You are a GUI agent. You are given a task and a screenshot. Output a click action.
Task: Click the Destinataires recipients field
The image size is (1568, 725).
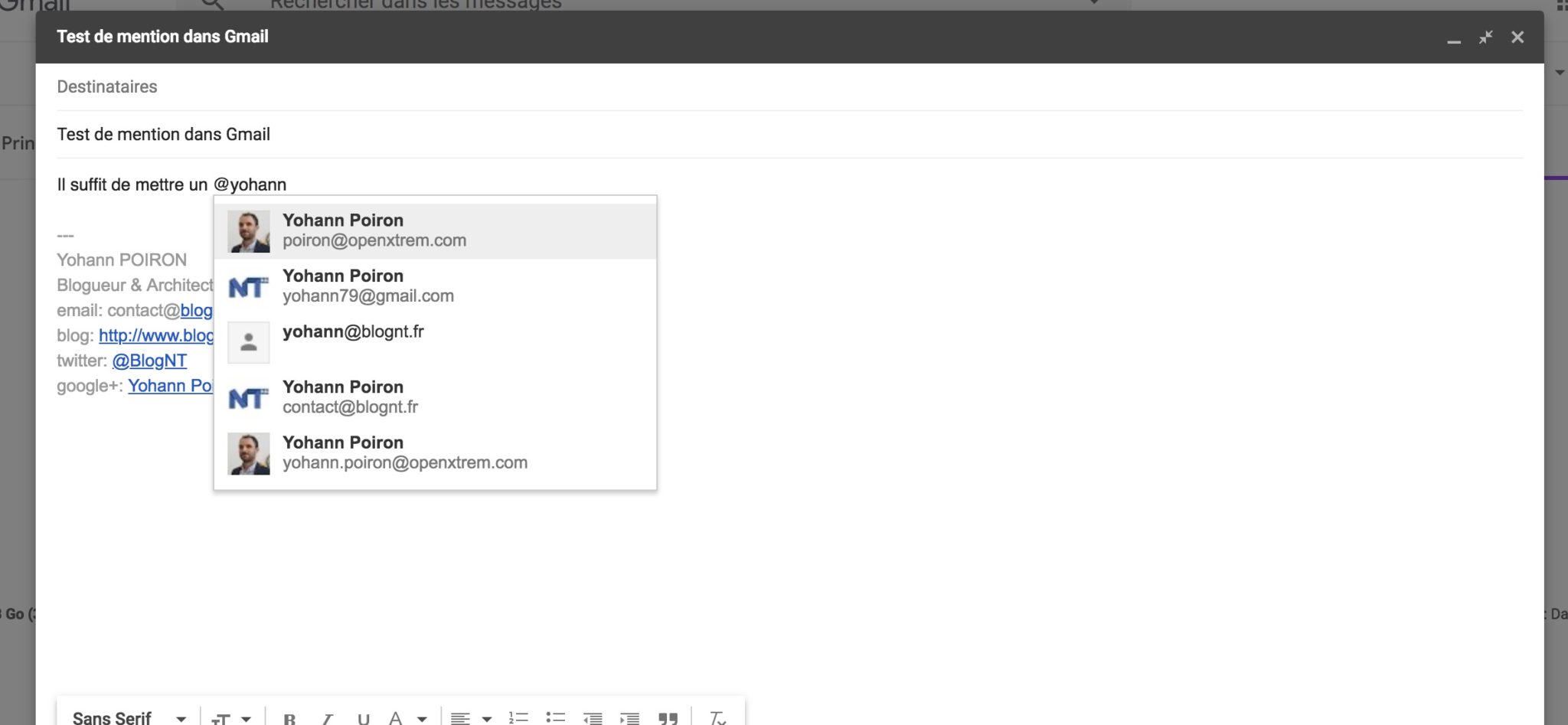[x=306, y=87]
